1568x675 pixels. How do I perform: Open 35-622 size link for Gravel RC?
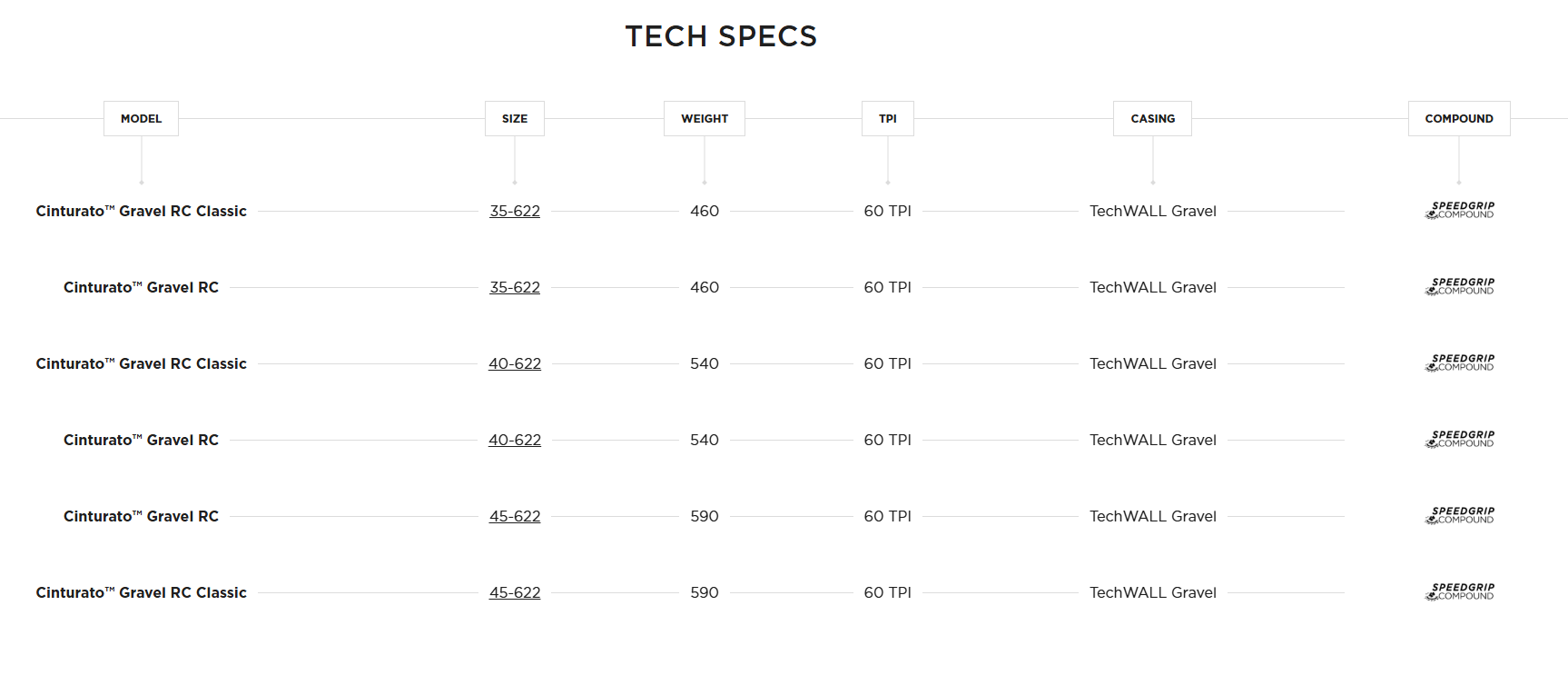515,287
